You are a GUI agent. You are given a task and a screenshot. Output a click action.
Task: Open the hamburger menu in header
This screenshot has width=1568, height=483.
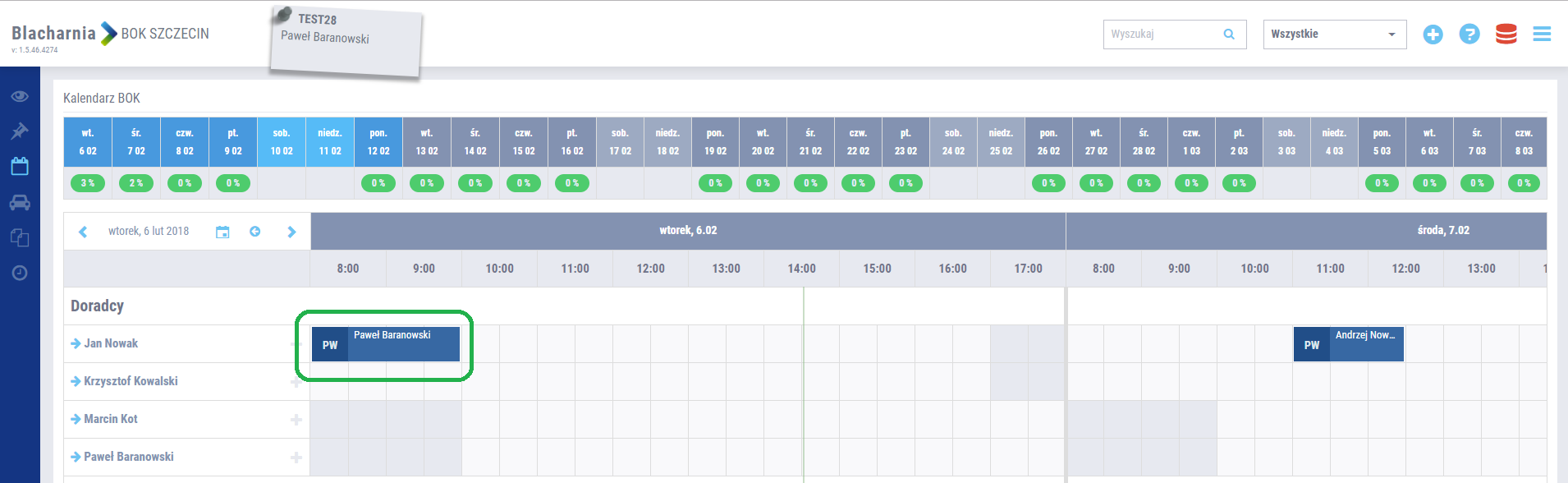1542,34
